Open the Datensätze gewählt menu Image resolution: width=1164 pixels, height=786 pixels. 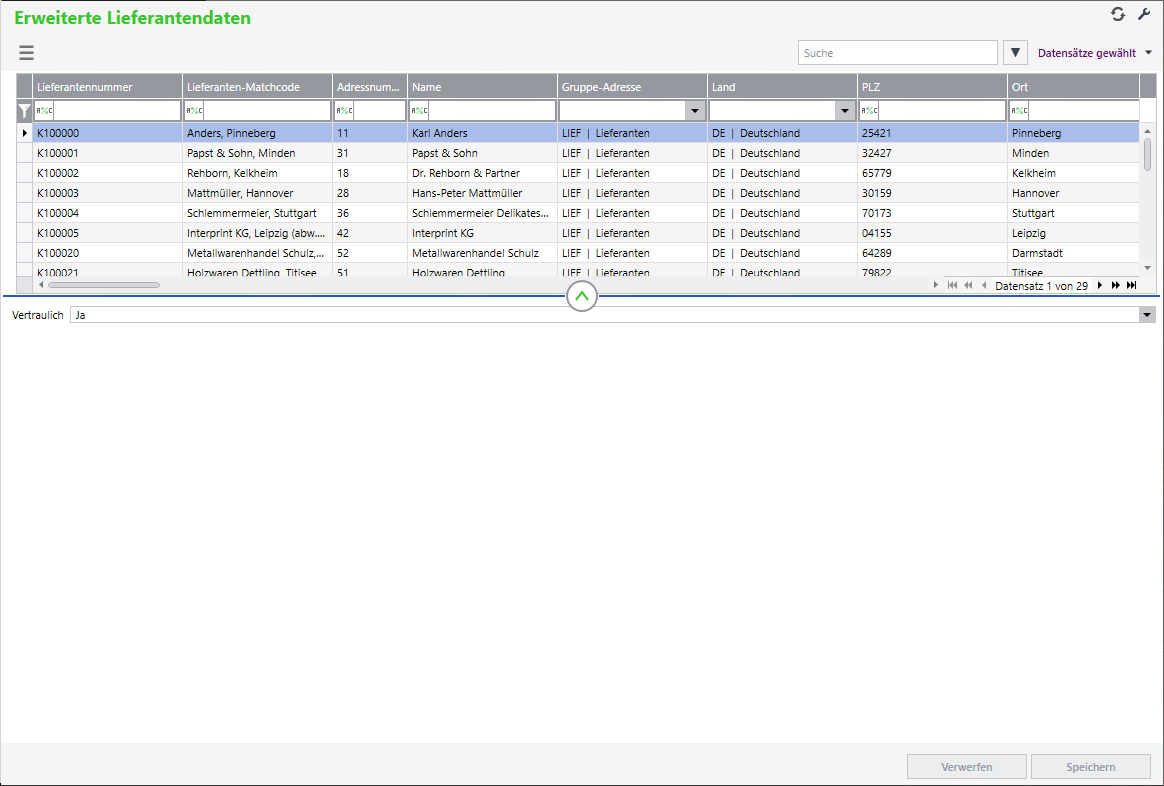click(x=1094, y=53)
